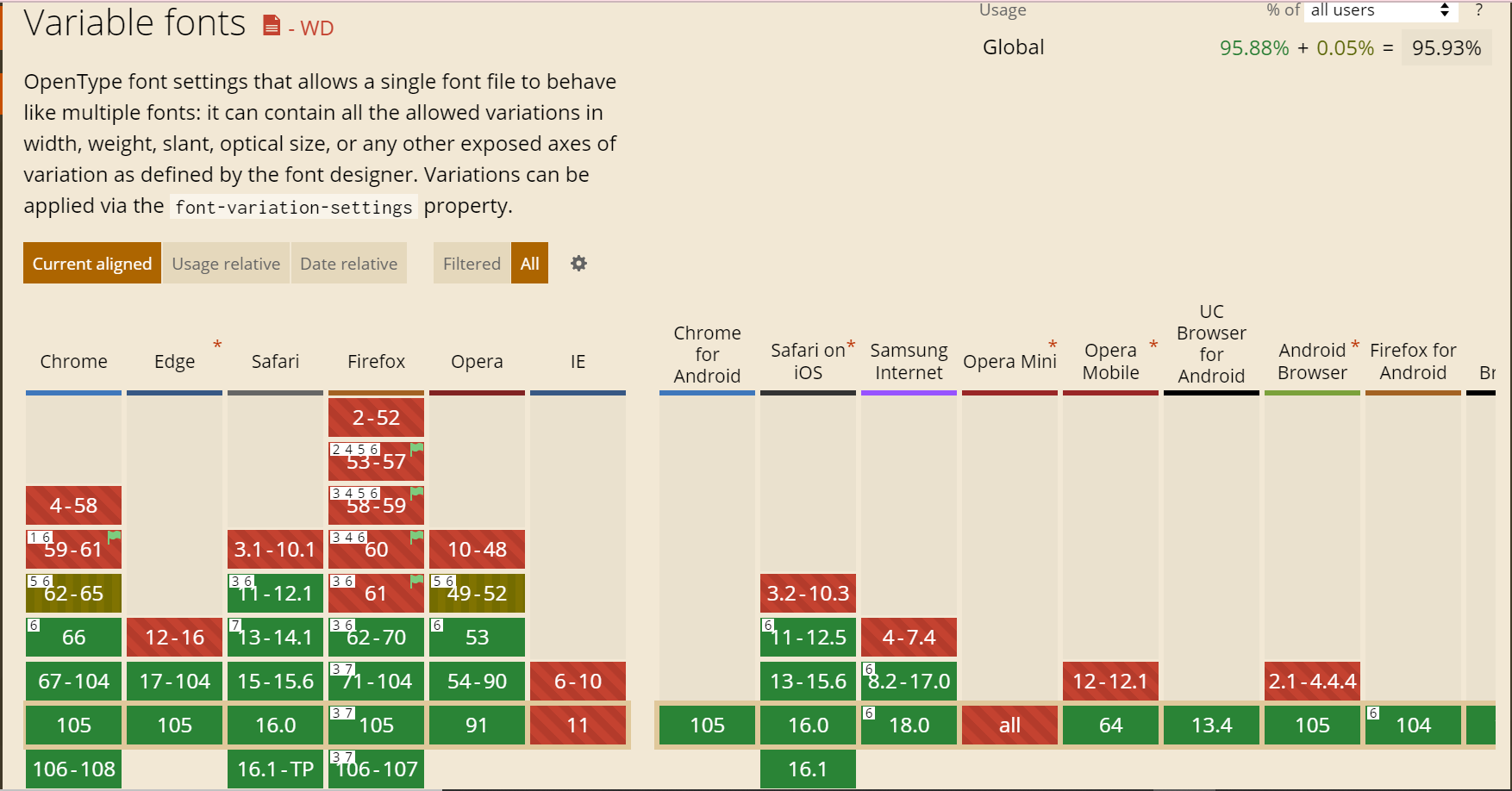
Task: Click the Firefox column header
Action: point(377,361)
